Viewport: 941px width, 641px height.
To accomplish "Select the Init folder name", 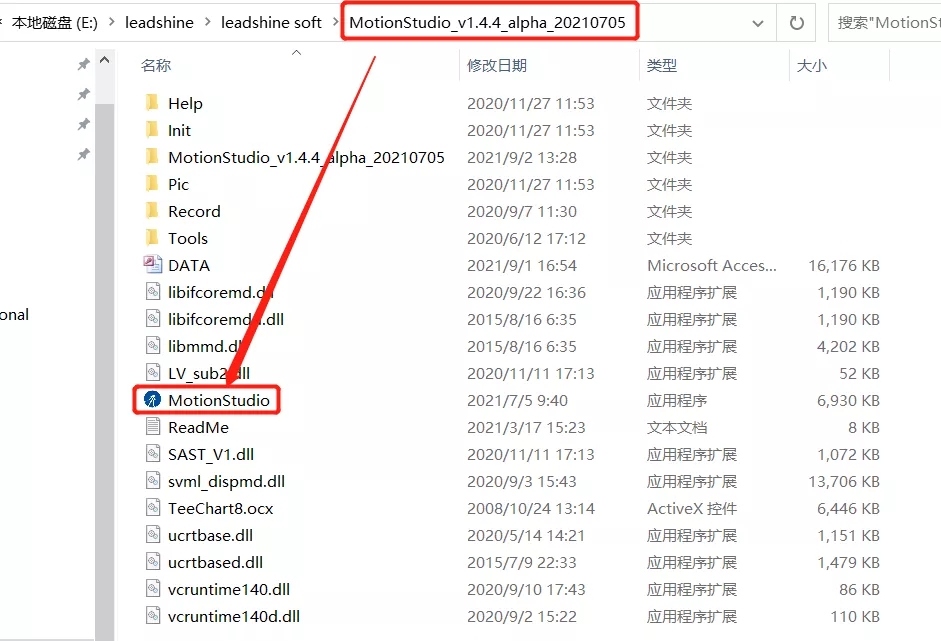I will [179, 130].
